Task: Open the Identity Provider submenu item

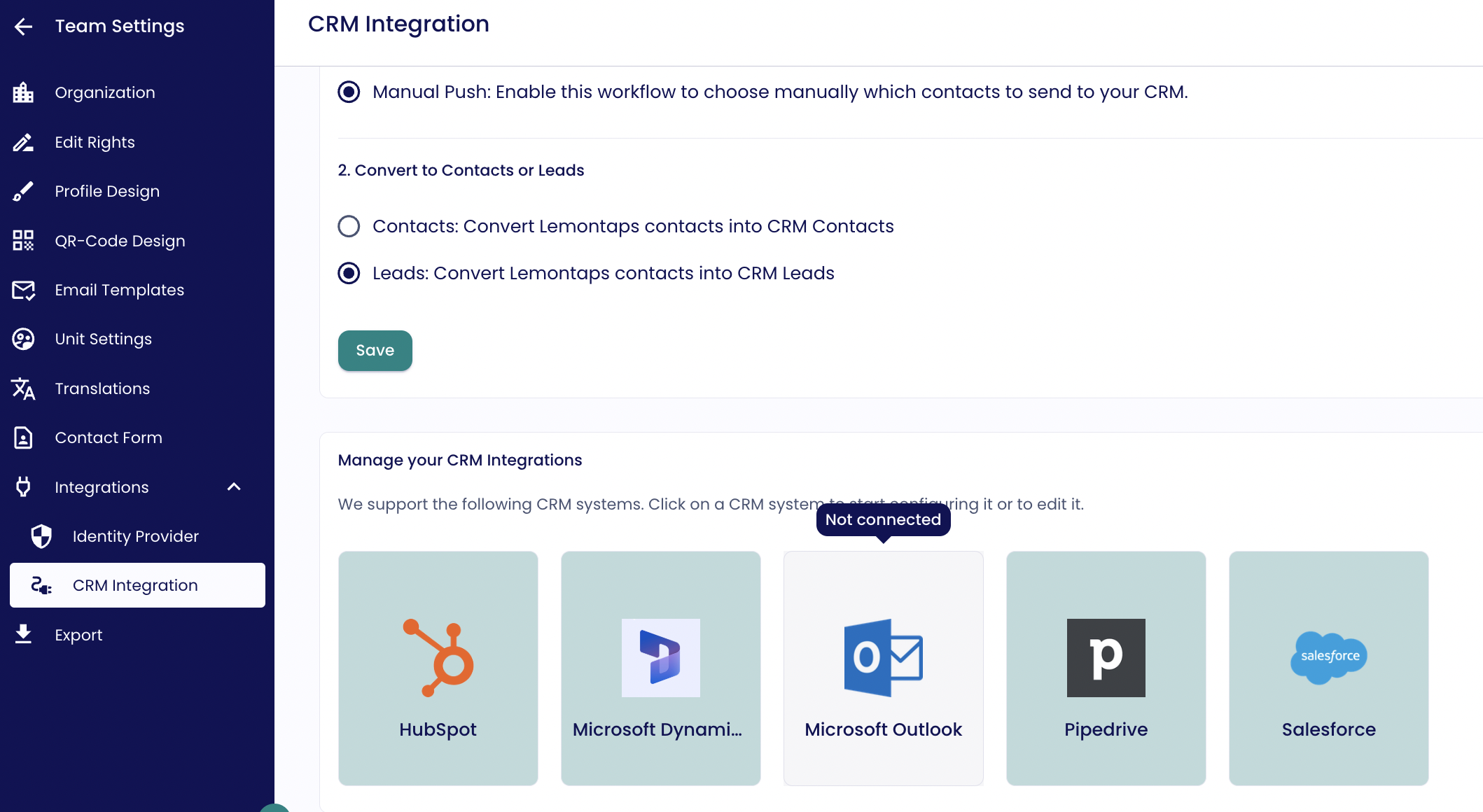Action: click(x=135, y=536)
